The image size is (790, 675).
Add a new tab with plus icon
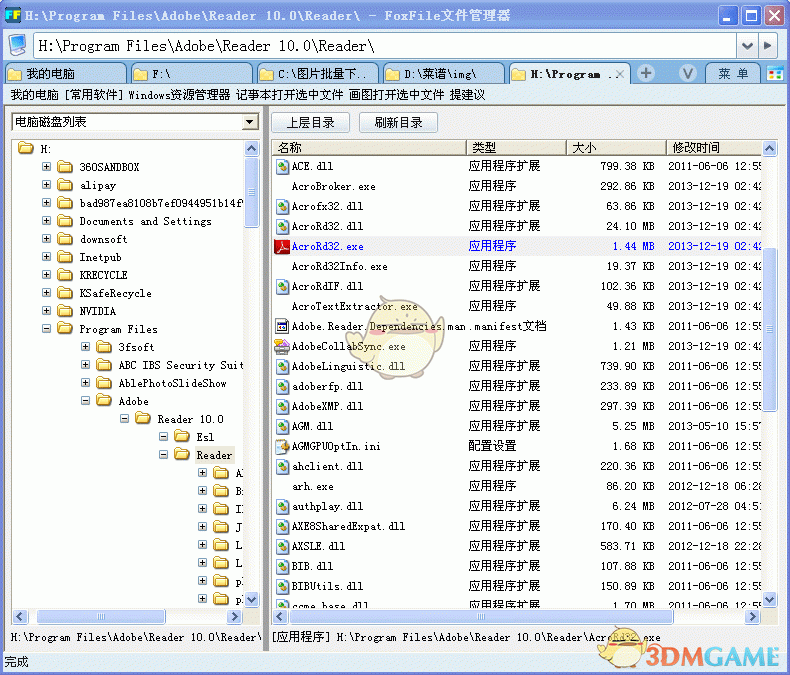click(x=645, y=74)
